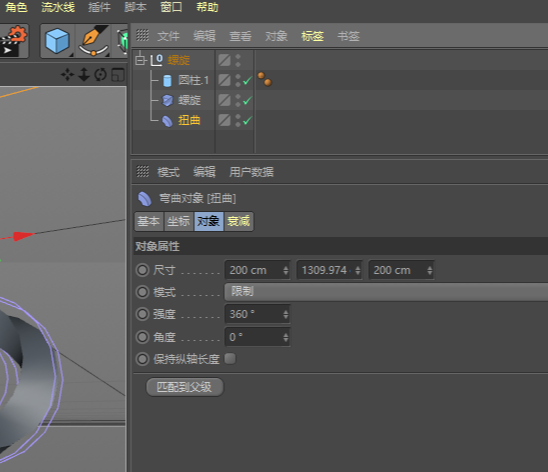The image size is (548, 472).
Task: Select the blue Cube primitive tool
Action: click(x=57, y=41)
